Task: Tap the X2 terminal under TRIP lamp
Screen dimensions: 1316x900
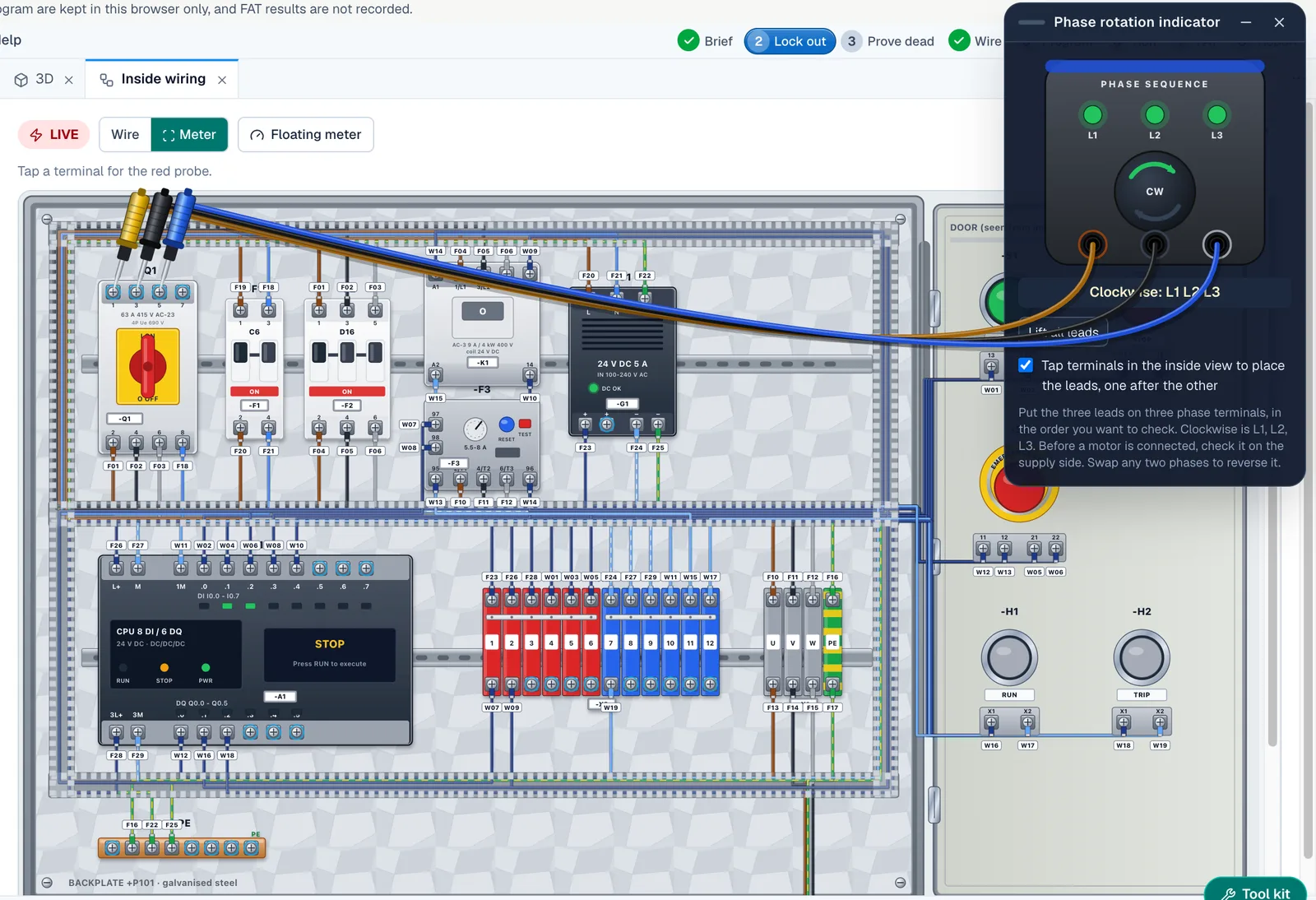Action: [1160, 722]
